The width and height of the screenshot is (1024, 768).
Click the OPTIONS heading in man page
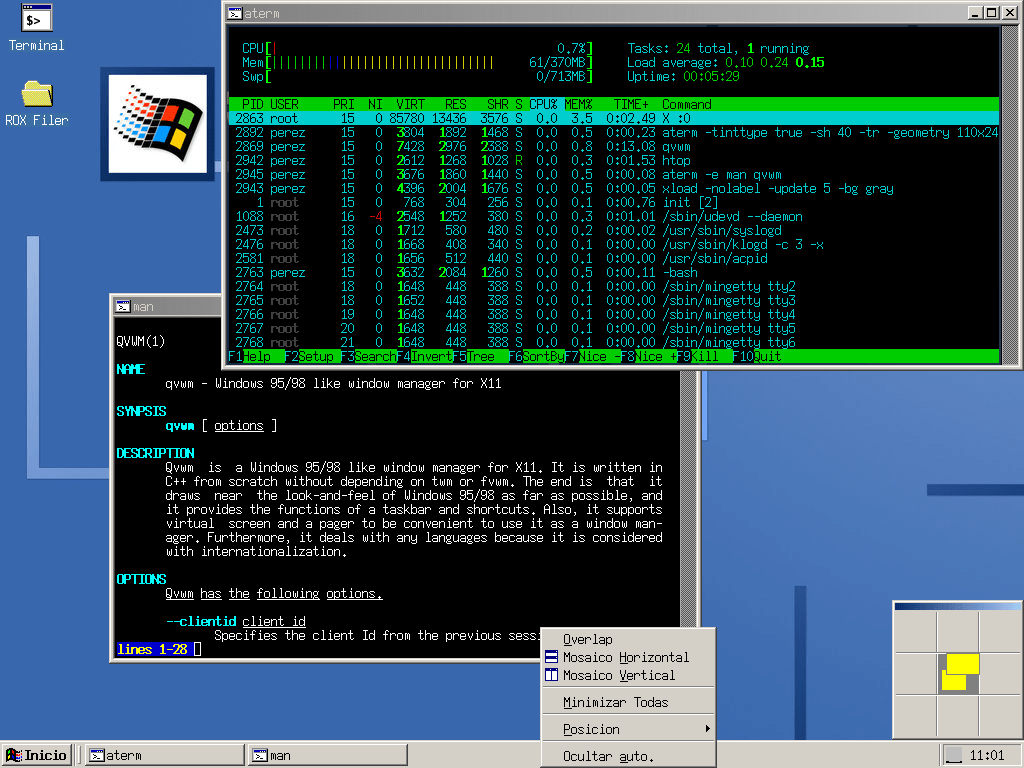click(141, 579)
